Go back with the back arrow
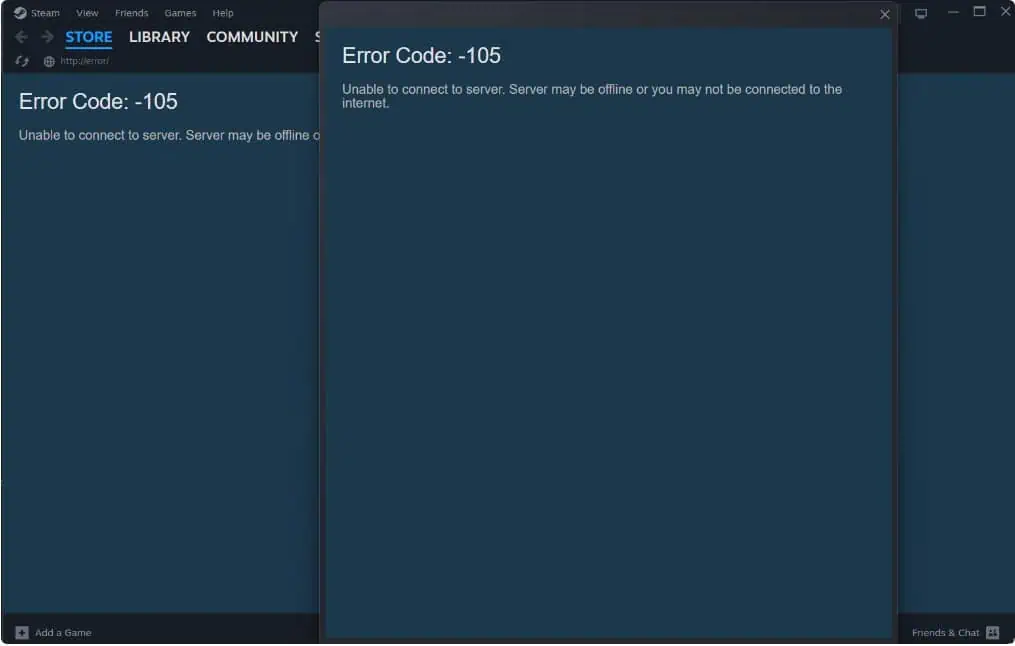Screen dimensions: 1015x646 pos(21,37)
